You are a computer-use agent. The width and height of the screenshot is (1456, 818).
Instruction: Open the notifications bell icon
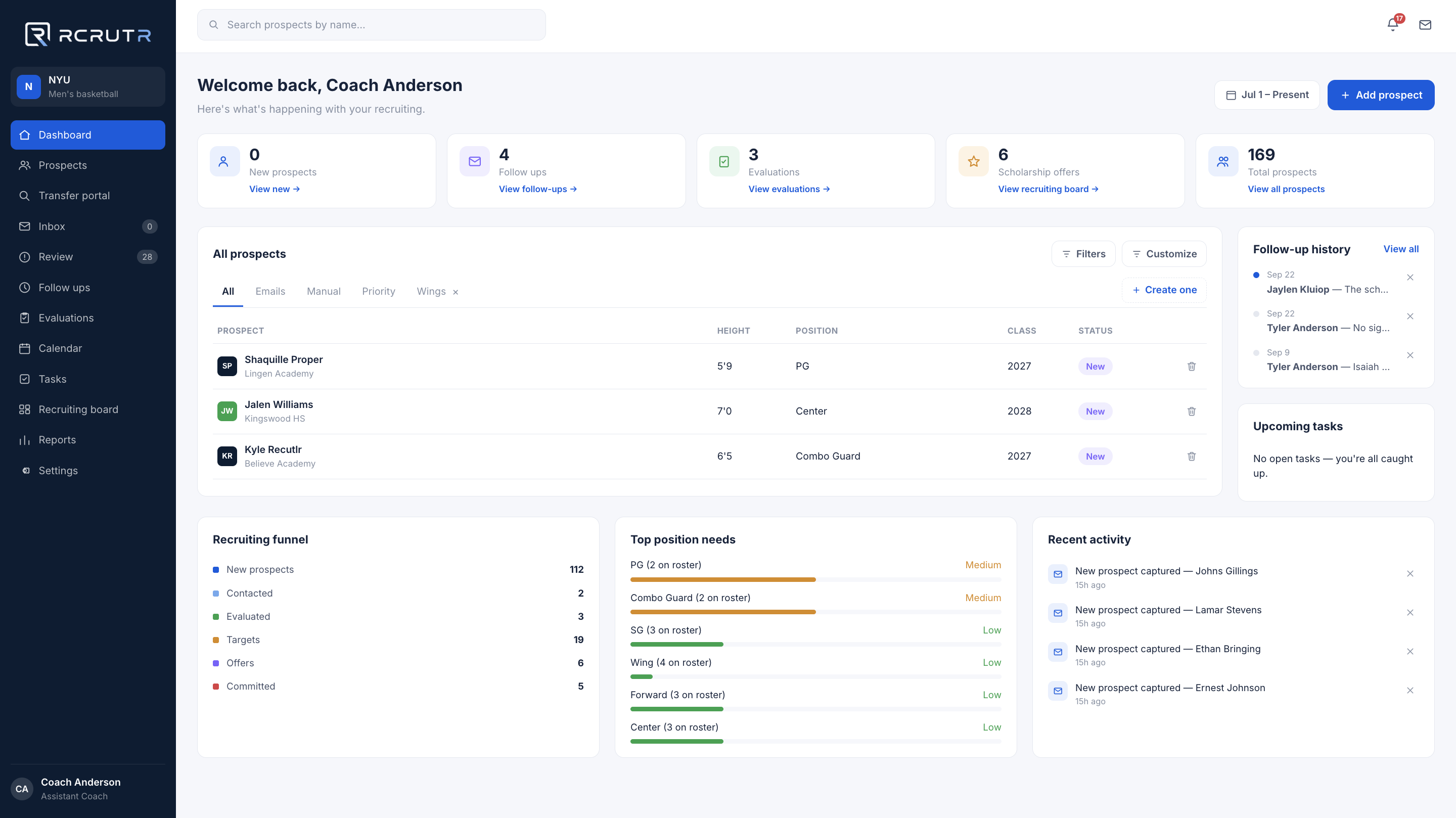1393,25
